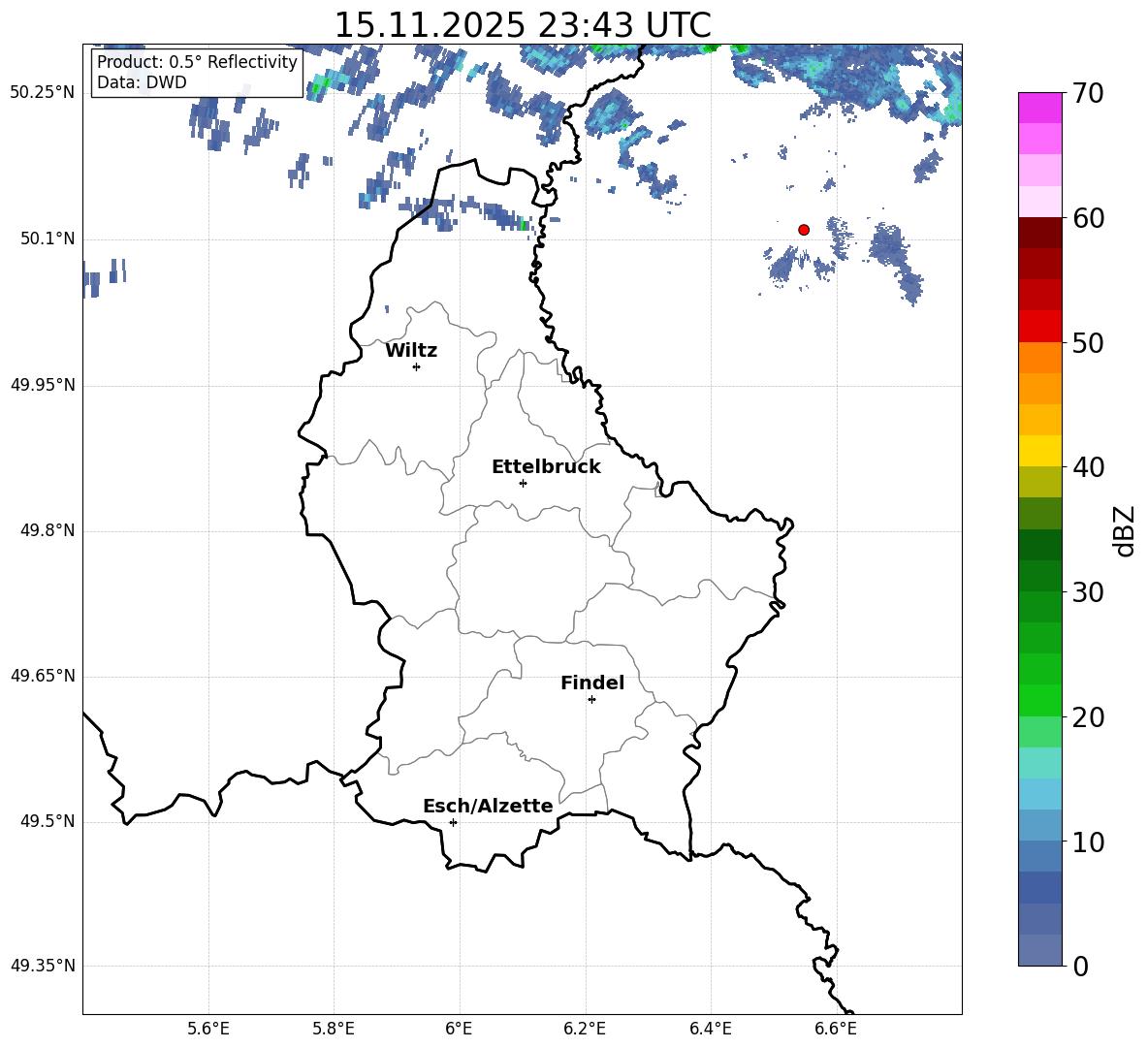Select the Ettelbruck city label
The height and width of the screenshot is (1048, 1148).
tap(546, 467)
